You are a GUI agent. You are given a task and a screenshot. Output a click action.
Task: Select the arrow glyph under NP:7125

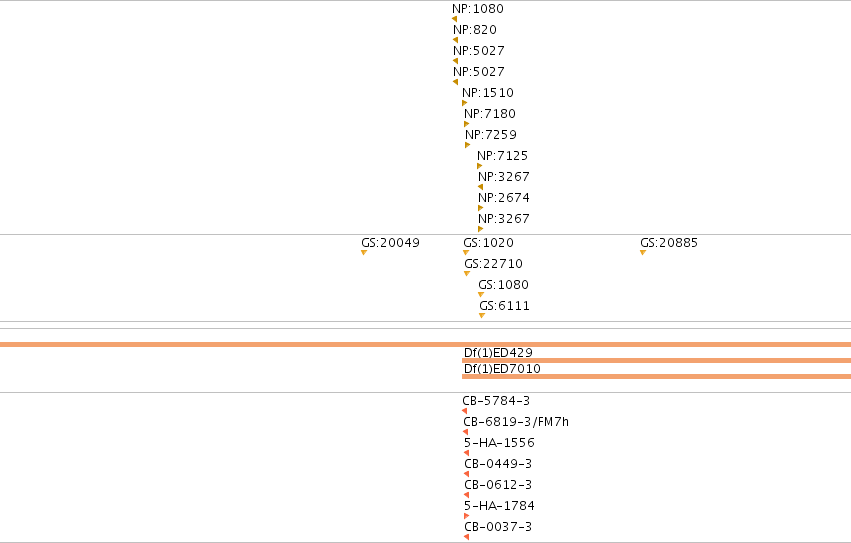tap(479, 166)
